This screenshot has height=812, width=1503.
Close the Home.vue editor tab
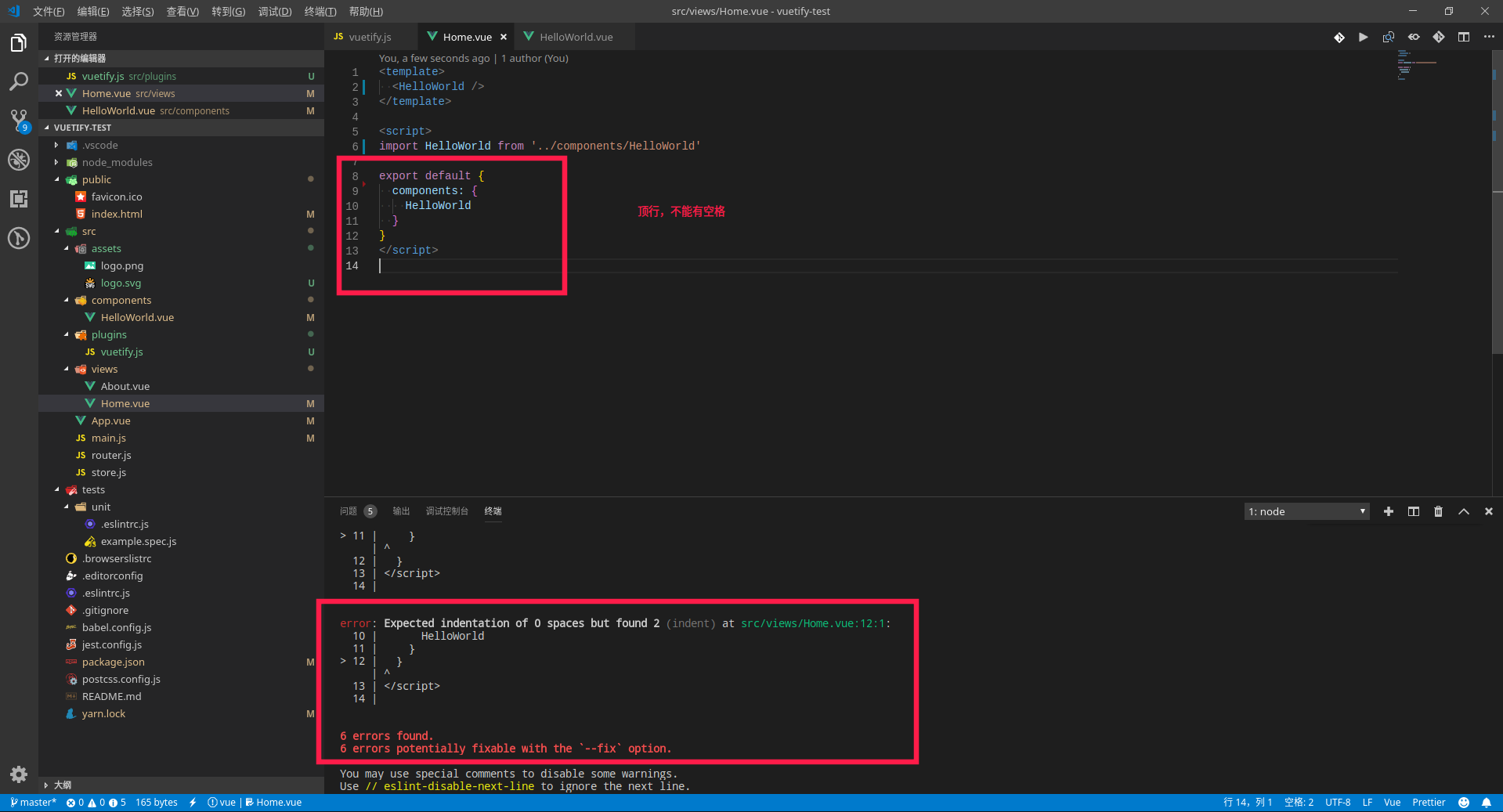(504, 37)
